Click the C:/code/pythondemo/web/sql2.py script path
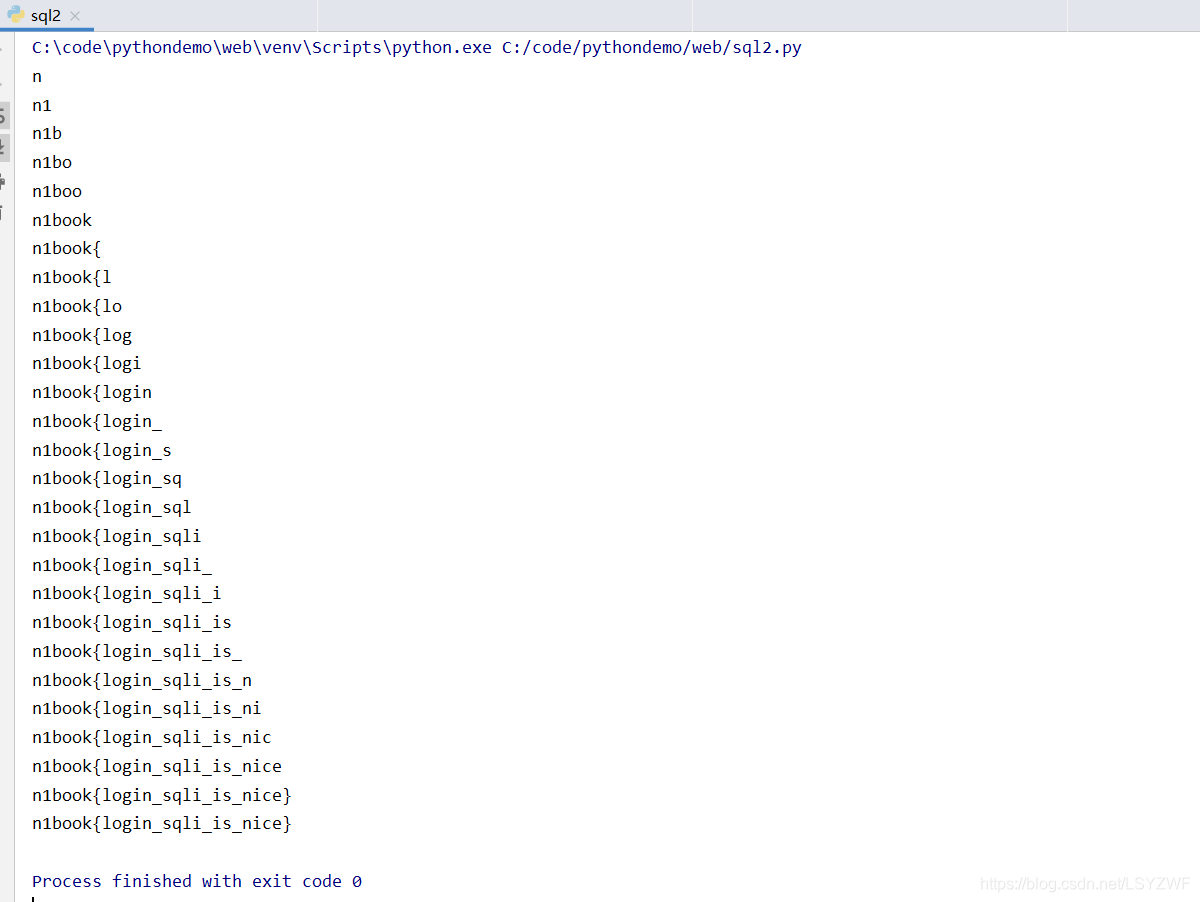1200x902 pixels. point(652,47)
